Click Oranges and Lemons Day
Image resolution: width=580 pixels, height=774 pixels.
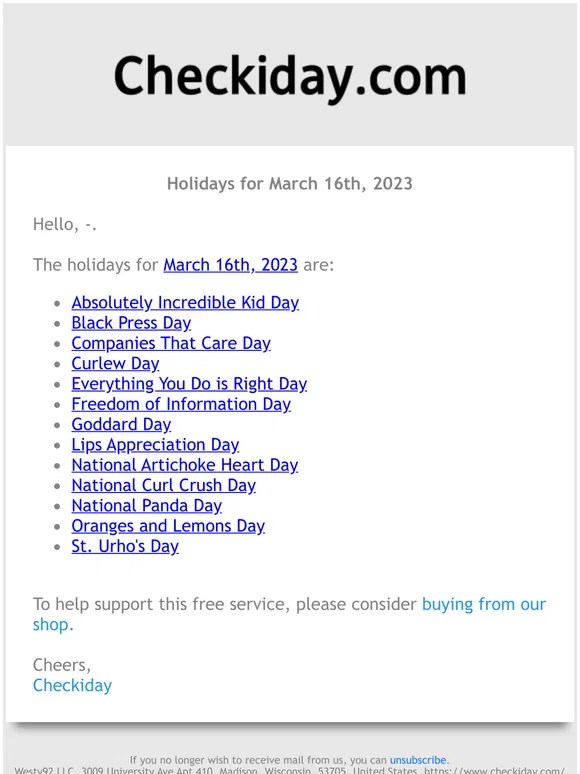(168, 526)
